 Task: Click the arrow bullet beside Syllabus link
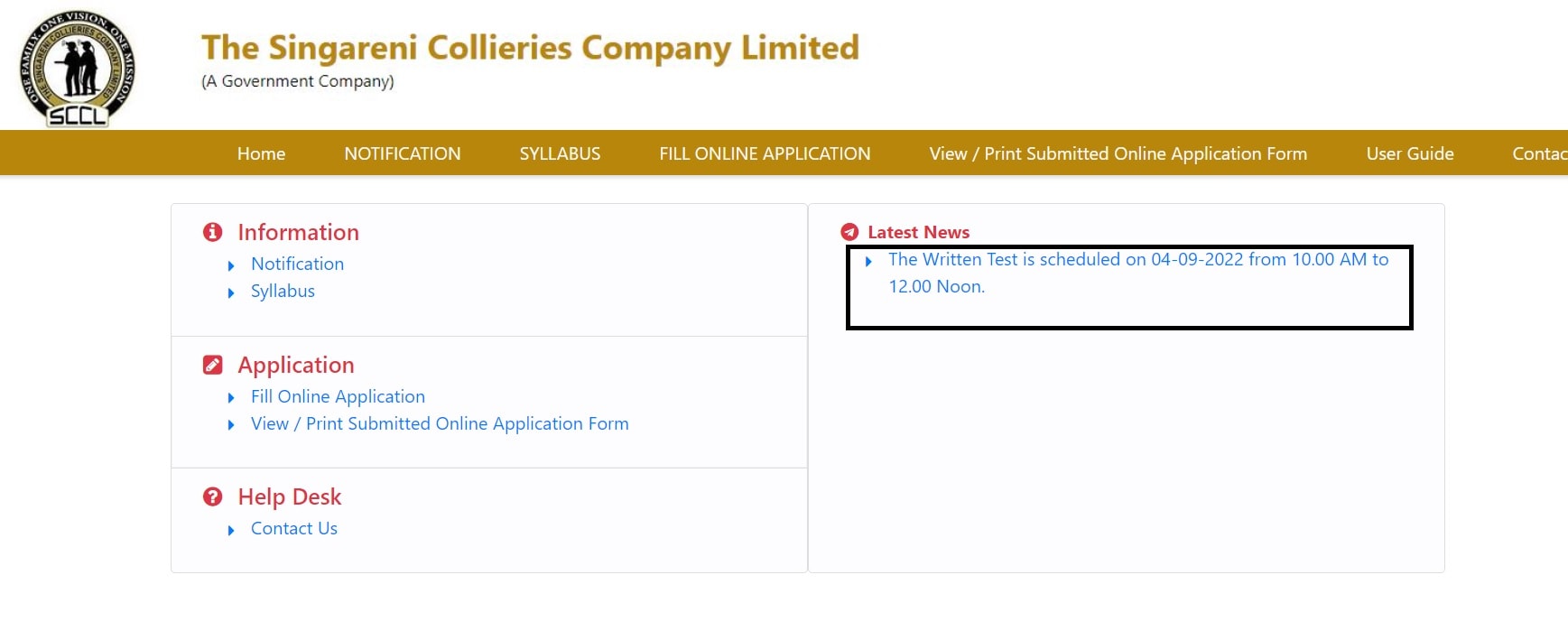coord(231,292)
